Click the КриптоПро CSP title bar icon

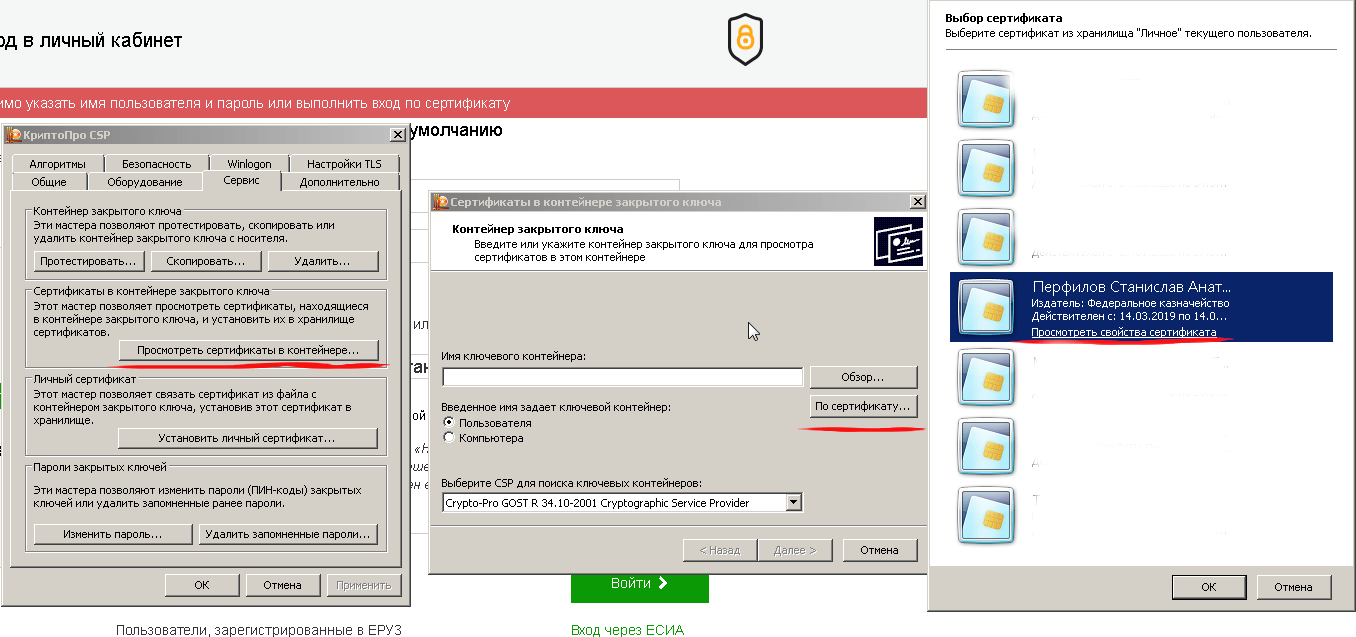13,134
